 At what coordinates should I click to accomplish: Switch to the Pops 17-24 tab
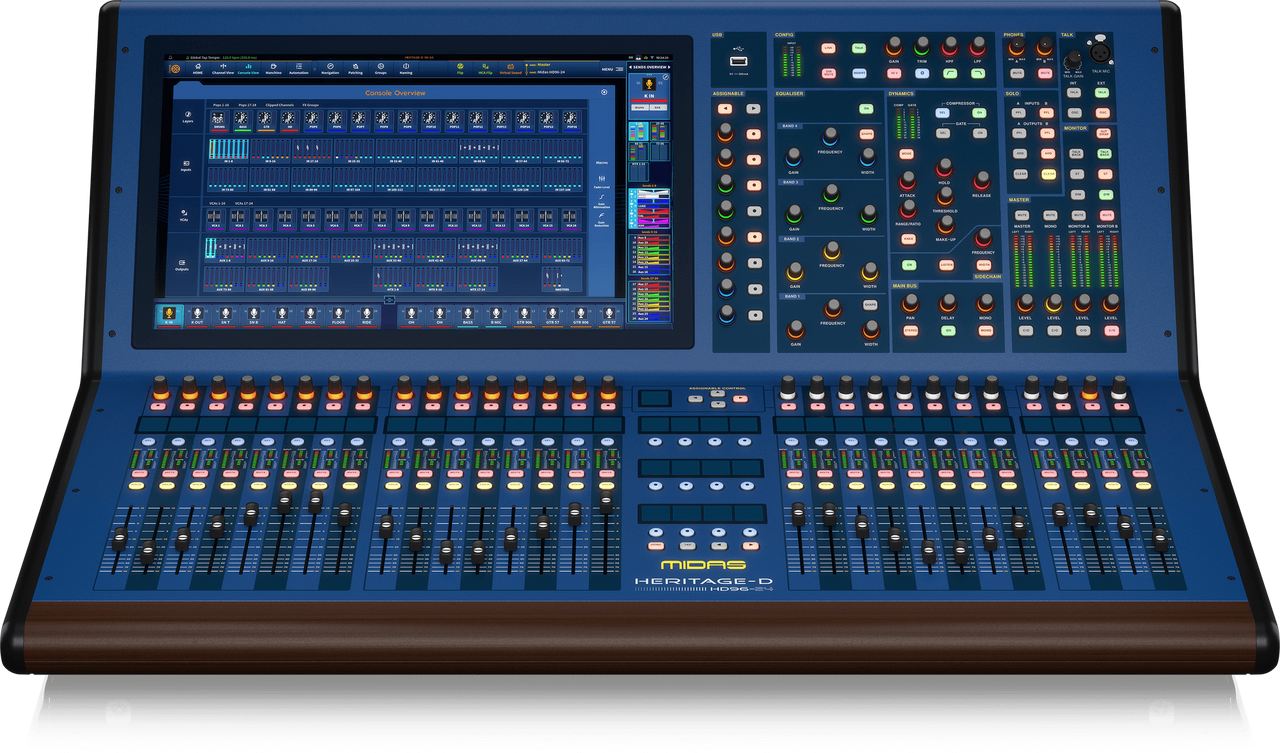(x=248, y=104)
